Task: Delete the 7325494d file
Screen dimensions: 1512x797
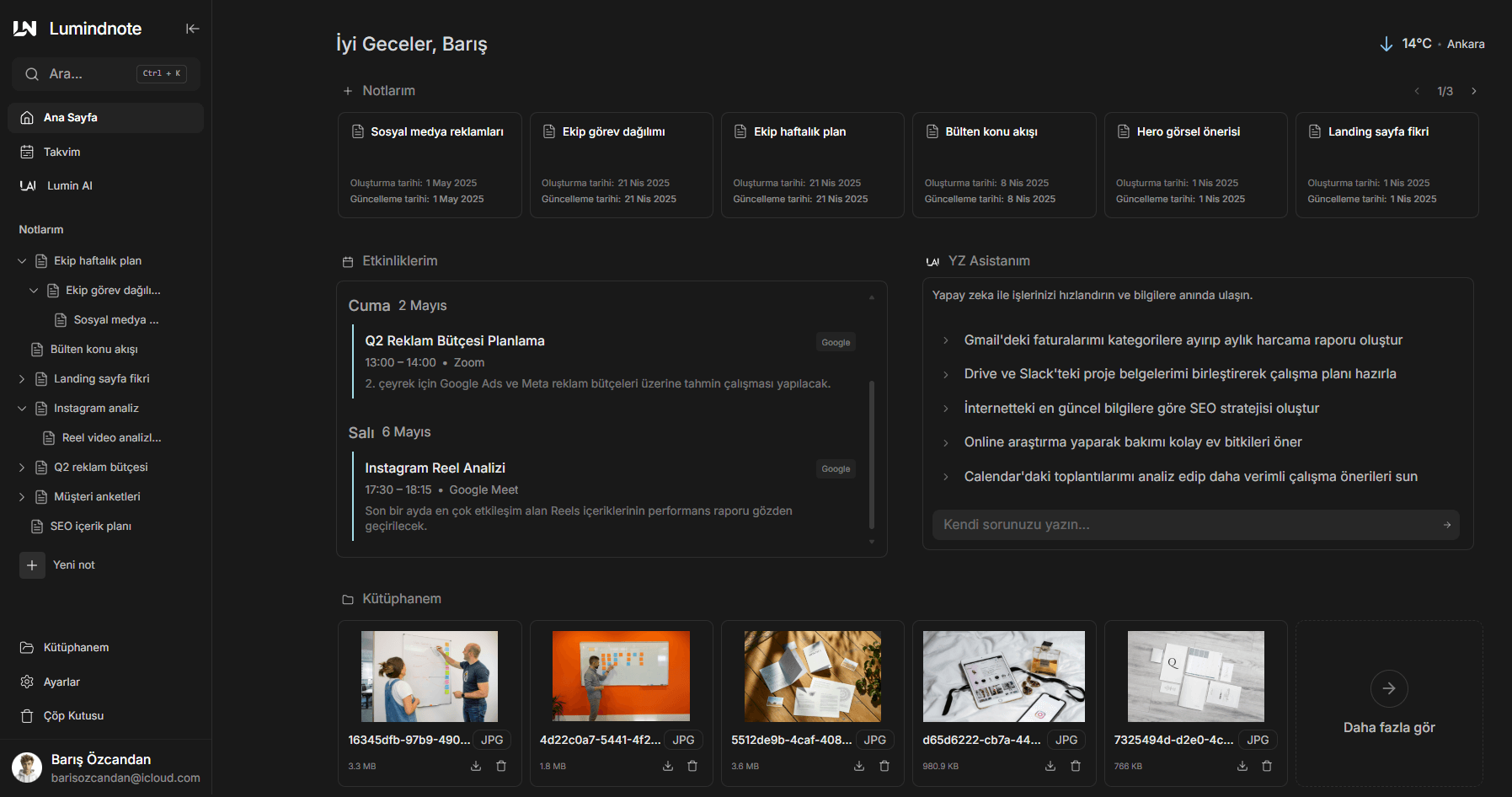Action: (1267, 766)
